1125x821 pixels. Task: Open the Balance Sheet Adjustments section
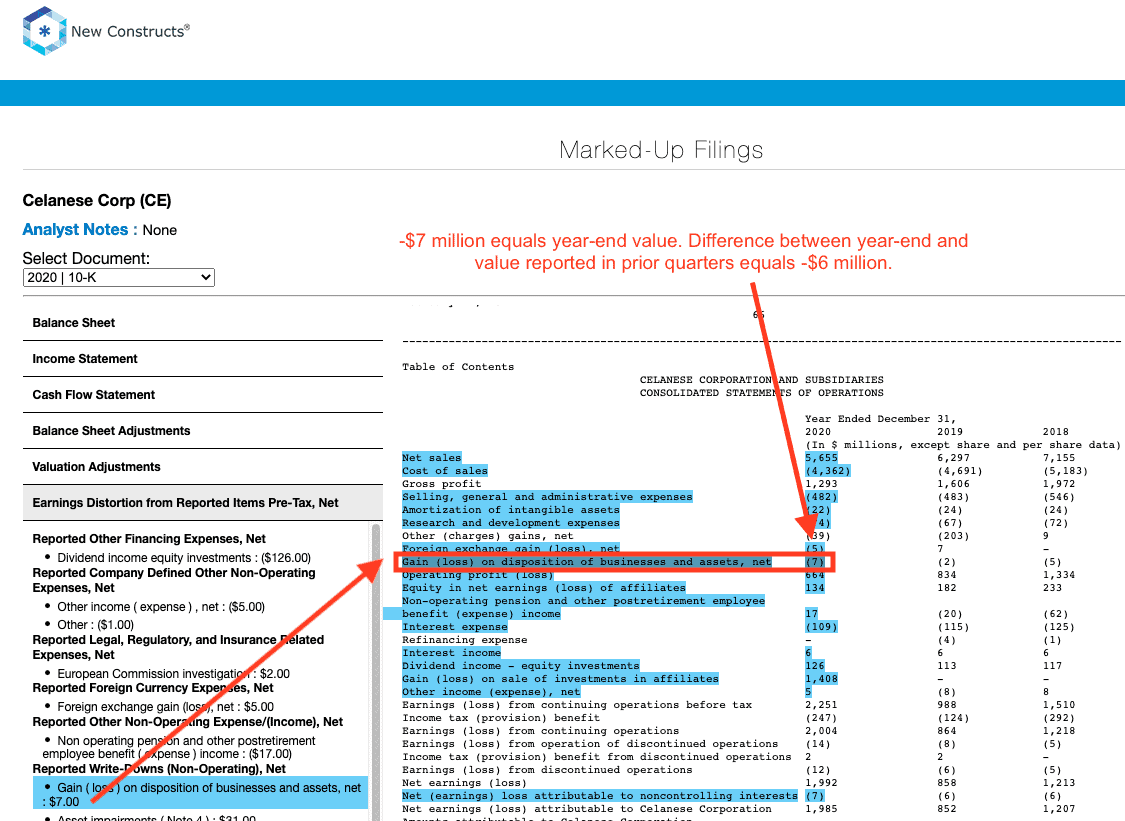pyautogui.click(x=203, y=431)
